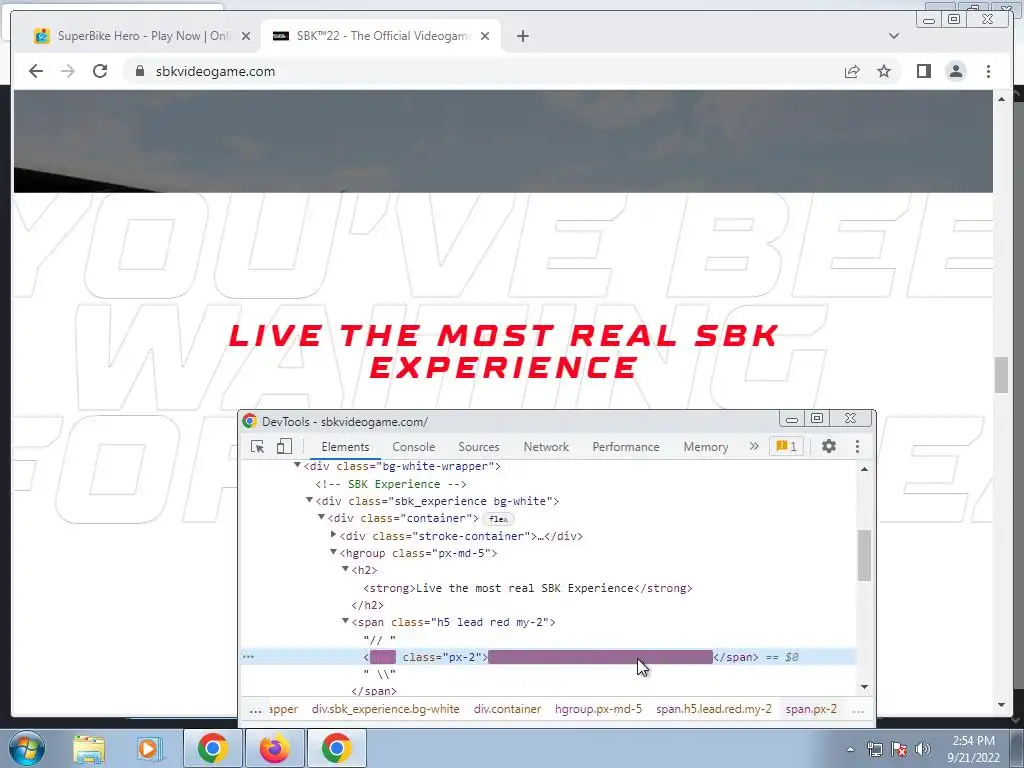Collapse the bg-white-wrapper div node
The height and width of the screenshot is (768, 1024).
click(297, 465)
